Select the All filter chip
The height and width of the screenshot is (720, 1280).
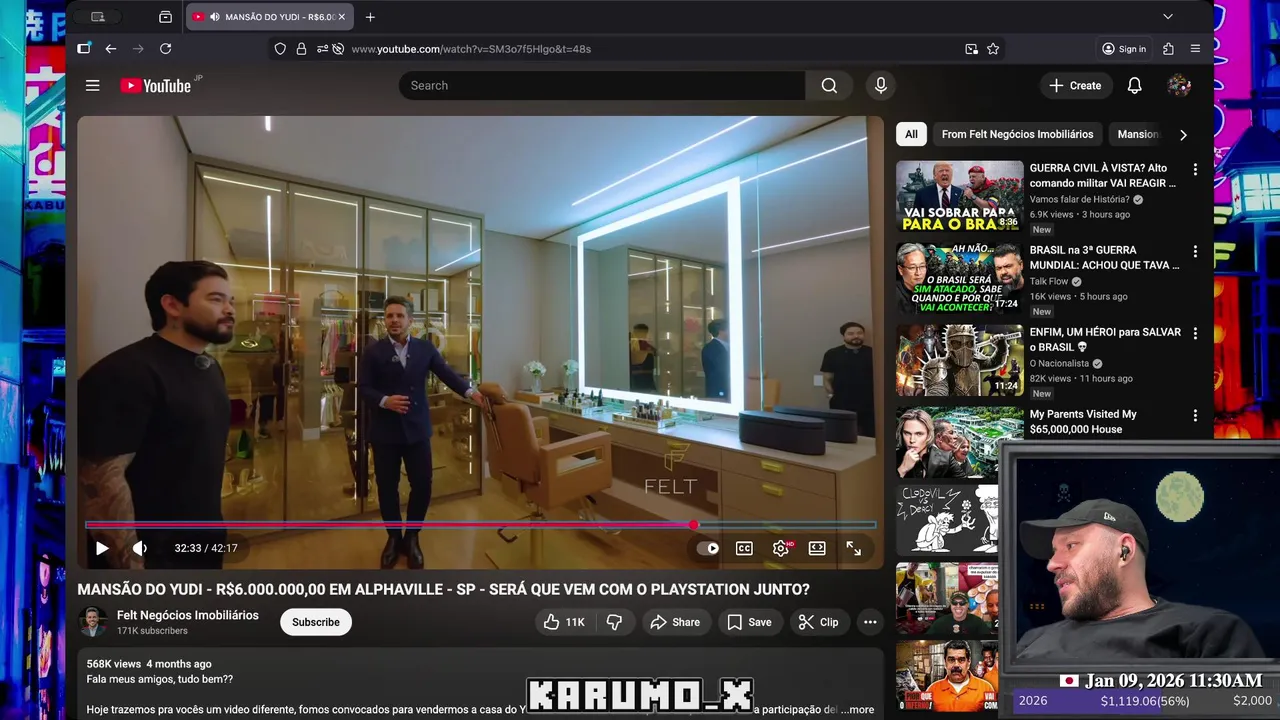coord(911,134)
